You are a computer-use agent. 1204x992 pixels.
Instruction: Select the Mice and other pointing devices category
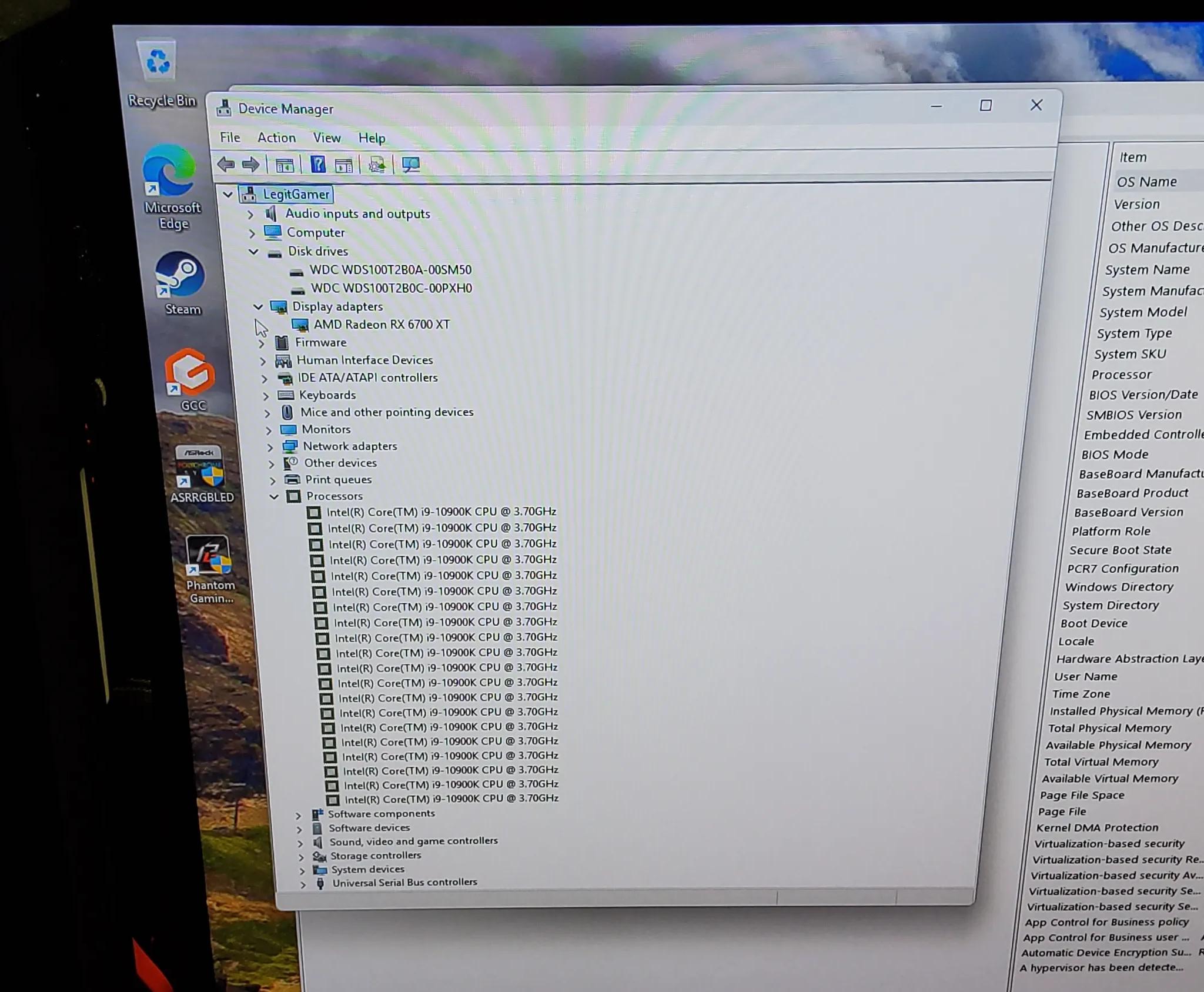[387, 412]
